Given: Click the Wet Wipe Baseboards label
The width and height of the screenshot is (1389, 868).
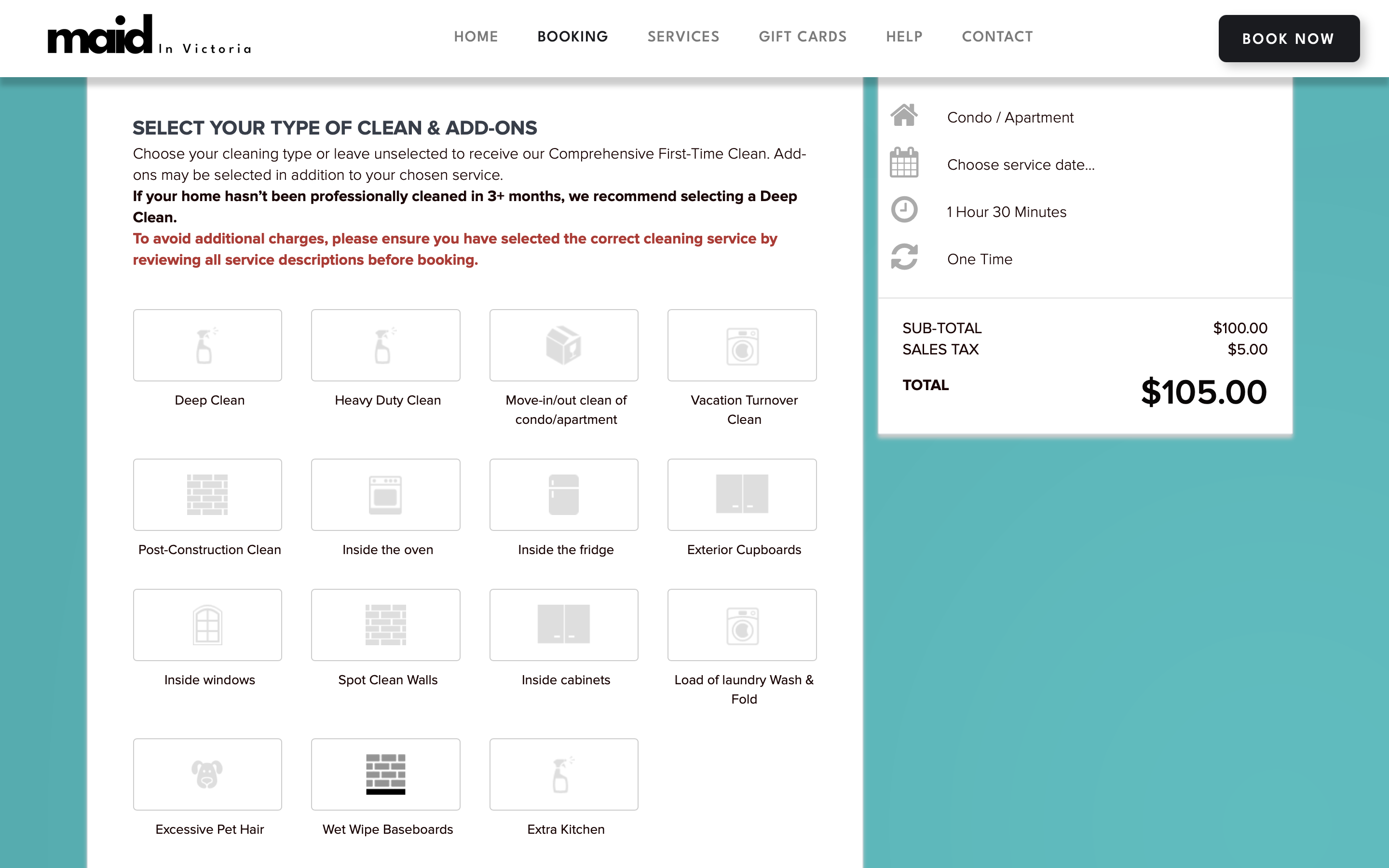Looking at the screenshot, I should [x=387, y=829].
